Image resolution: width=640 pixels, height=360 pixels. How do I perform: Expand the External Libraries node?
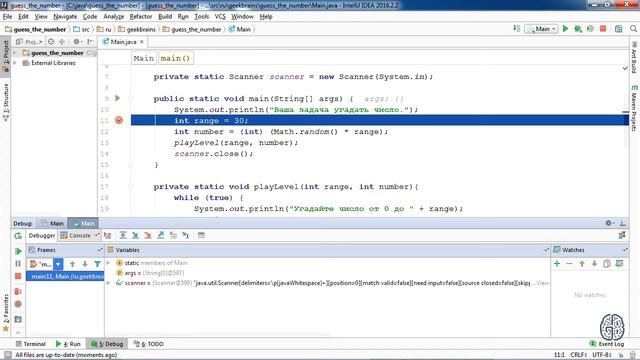click(15, 63)
